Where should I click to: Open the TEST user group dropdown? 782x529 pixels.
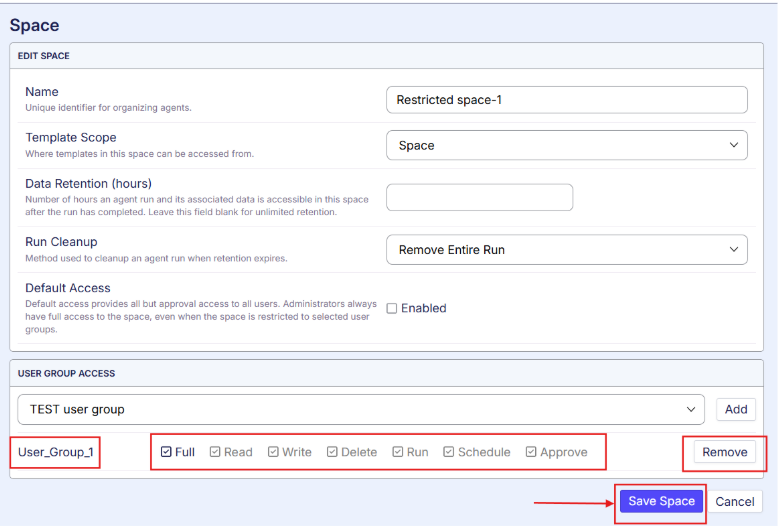(361, 409)
